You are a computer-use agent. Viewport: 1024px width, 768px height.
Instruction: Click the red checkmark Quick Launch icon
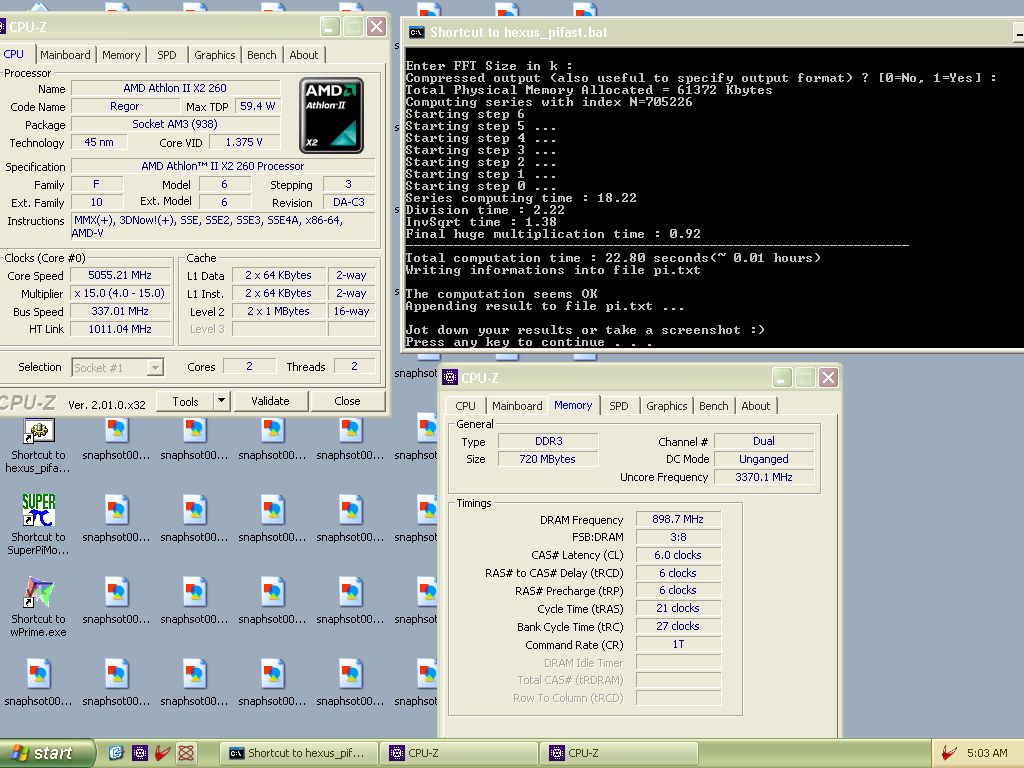pos(163,753)
